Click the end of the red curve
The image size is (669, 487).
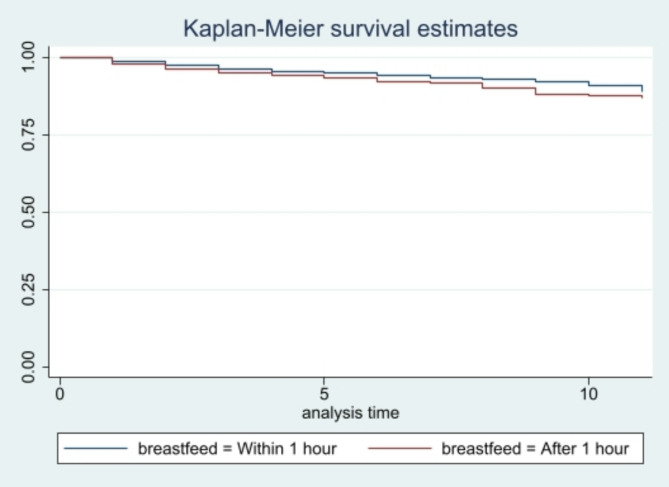[x=642, y=97]
